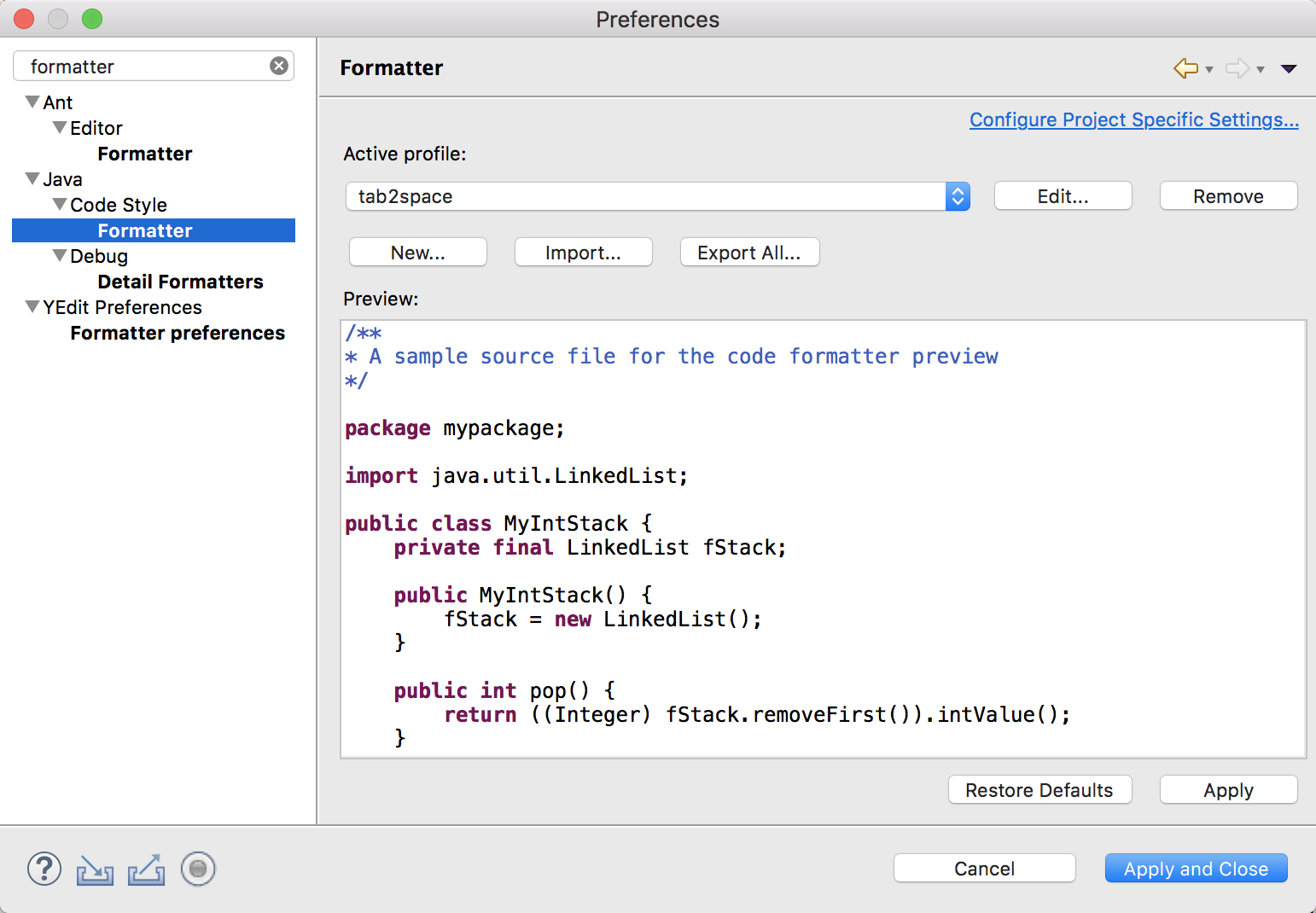1316x913 pixels.
Task: Open Configure Project Specific Settings link
Action: click(x=1133, y=119)
